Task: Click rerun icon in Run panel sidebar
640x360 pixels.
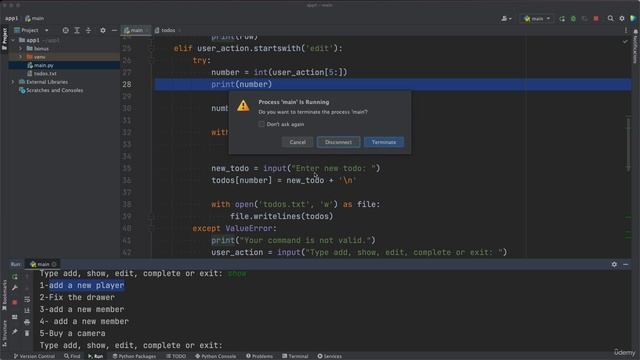Action: 15,277
